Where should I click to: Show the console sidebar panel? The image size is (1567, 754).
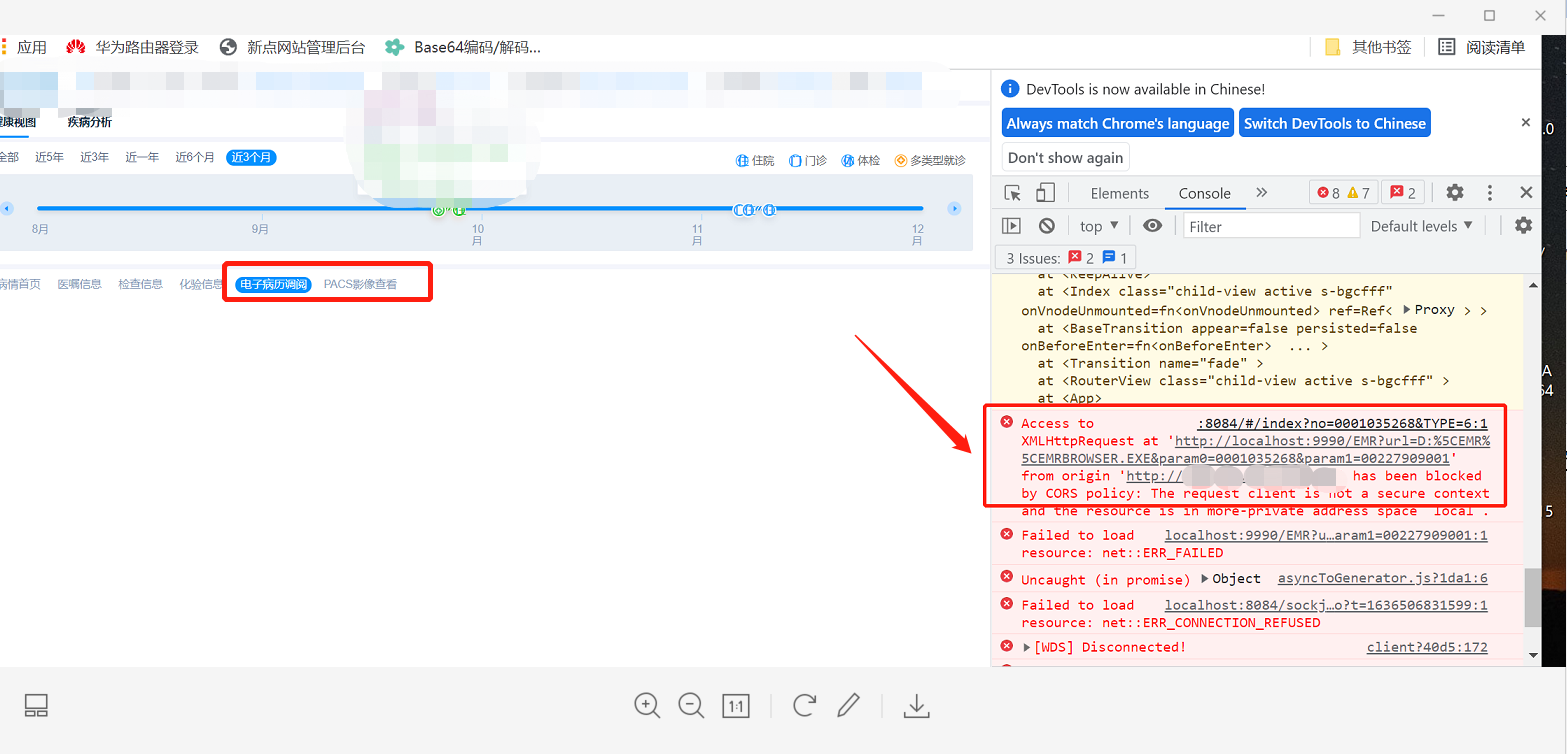pos(1012,226)
